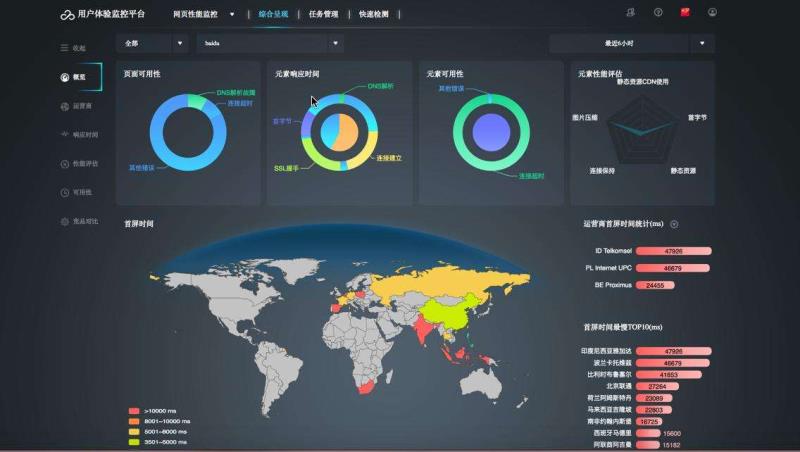The height and width of the screenshot is (452, 800).
Task: Toggle the 5001~8000 ms legend item
Action: [134, 431]
